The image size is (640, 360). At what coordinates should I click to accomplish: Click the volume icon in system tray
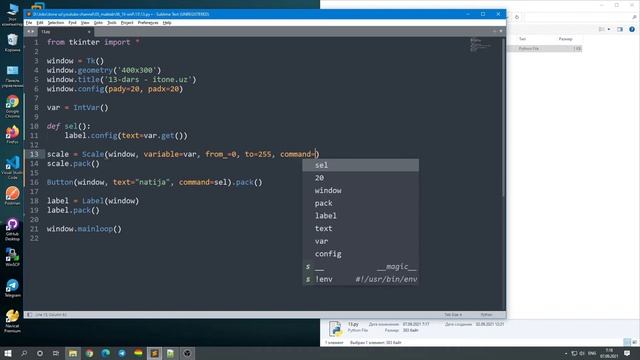(x=582, y=353)
